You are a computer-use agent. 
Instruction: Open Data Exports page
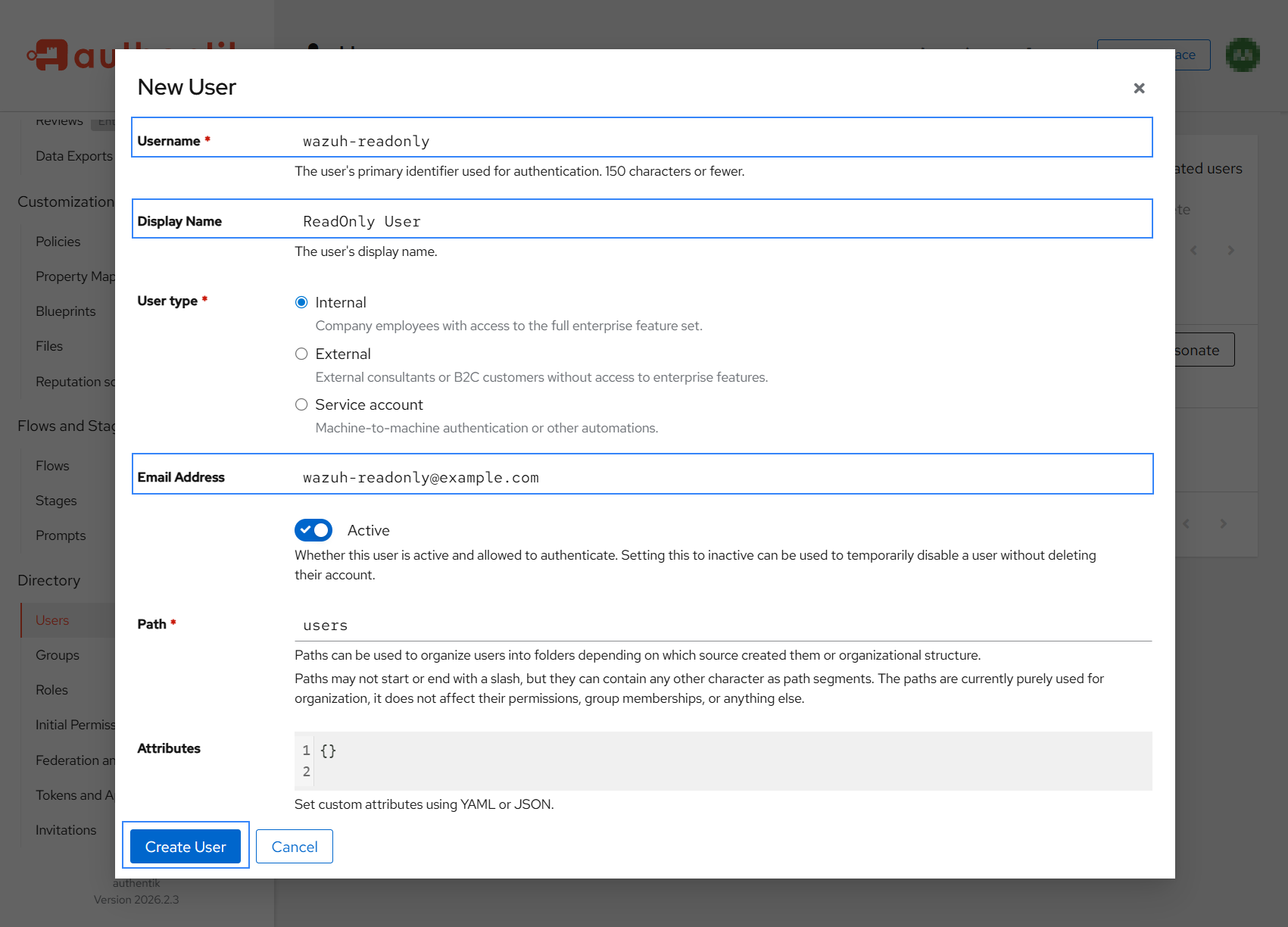pos(74,156)
